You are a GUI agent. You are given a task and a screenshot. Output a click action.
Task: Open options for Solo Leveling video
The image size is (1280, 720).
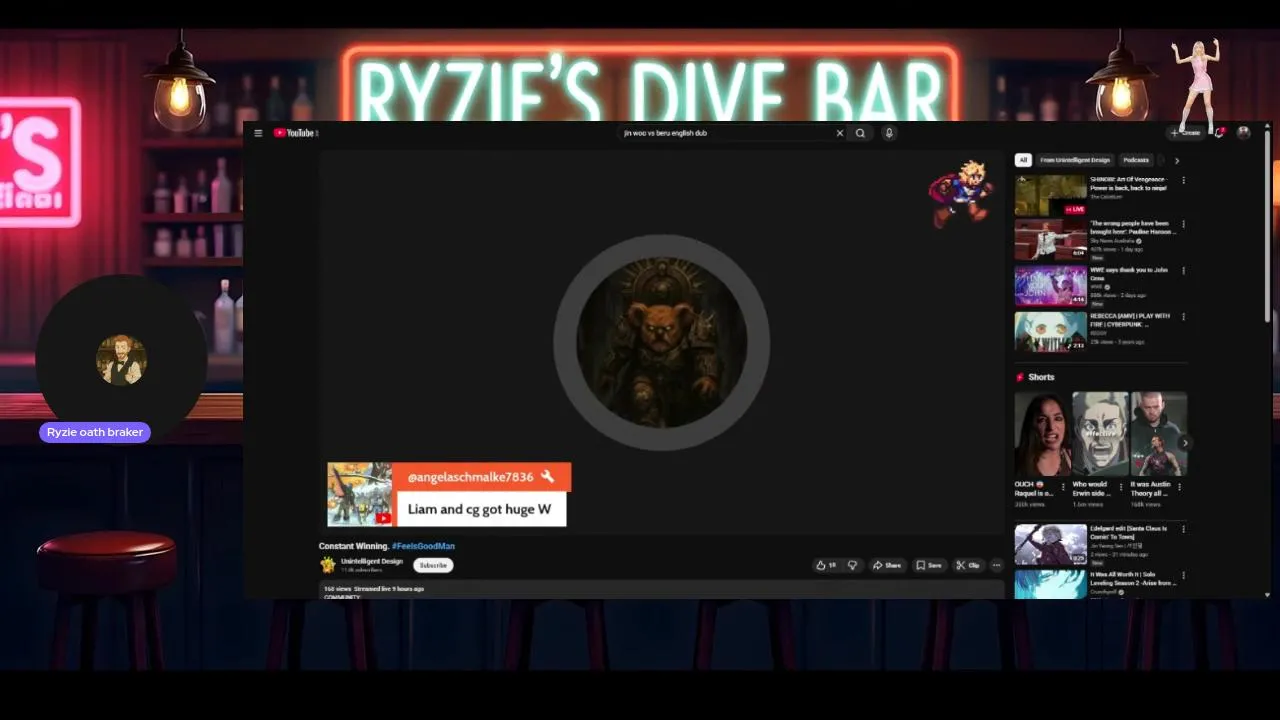(1184, 576)
